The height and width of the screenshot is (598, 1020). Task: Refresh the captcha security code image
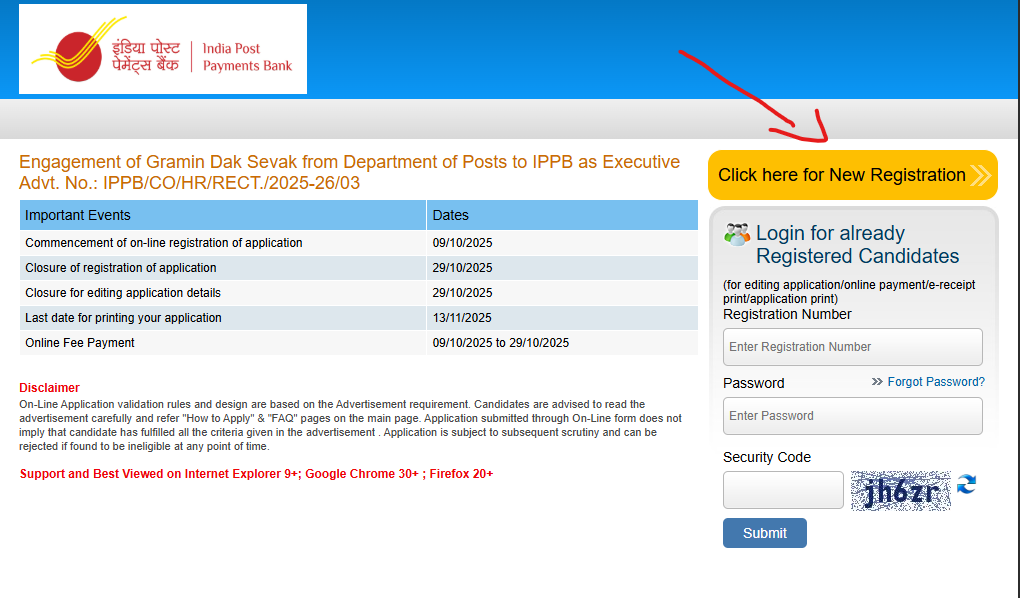[966, 485]
